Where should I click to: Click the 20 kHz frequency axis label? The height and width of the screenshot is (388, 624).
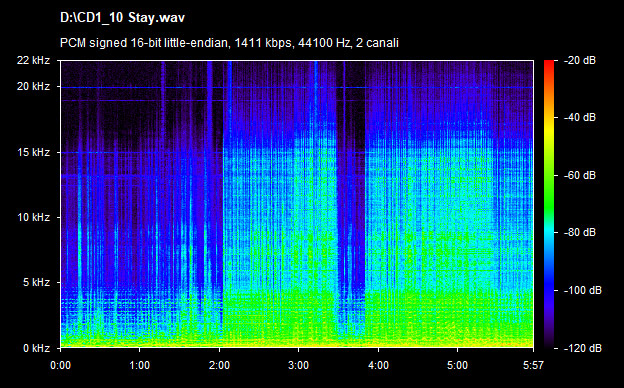click(x=33, y=86)
